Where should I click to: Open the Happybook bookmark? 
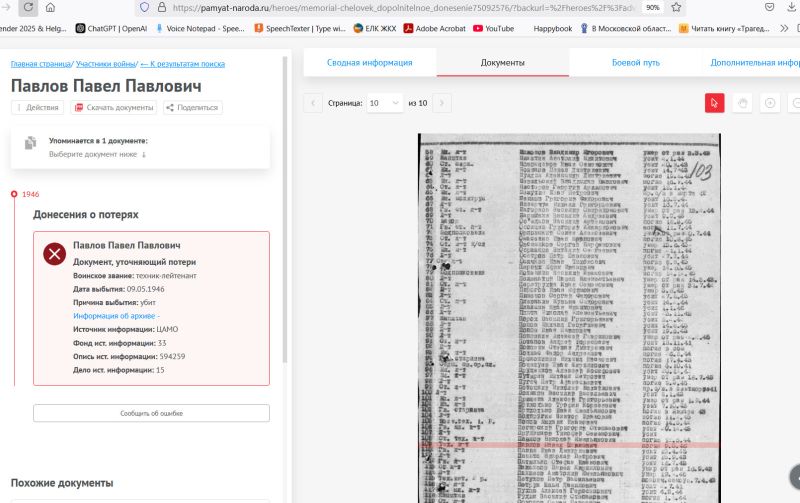click(x=553, y=29)
